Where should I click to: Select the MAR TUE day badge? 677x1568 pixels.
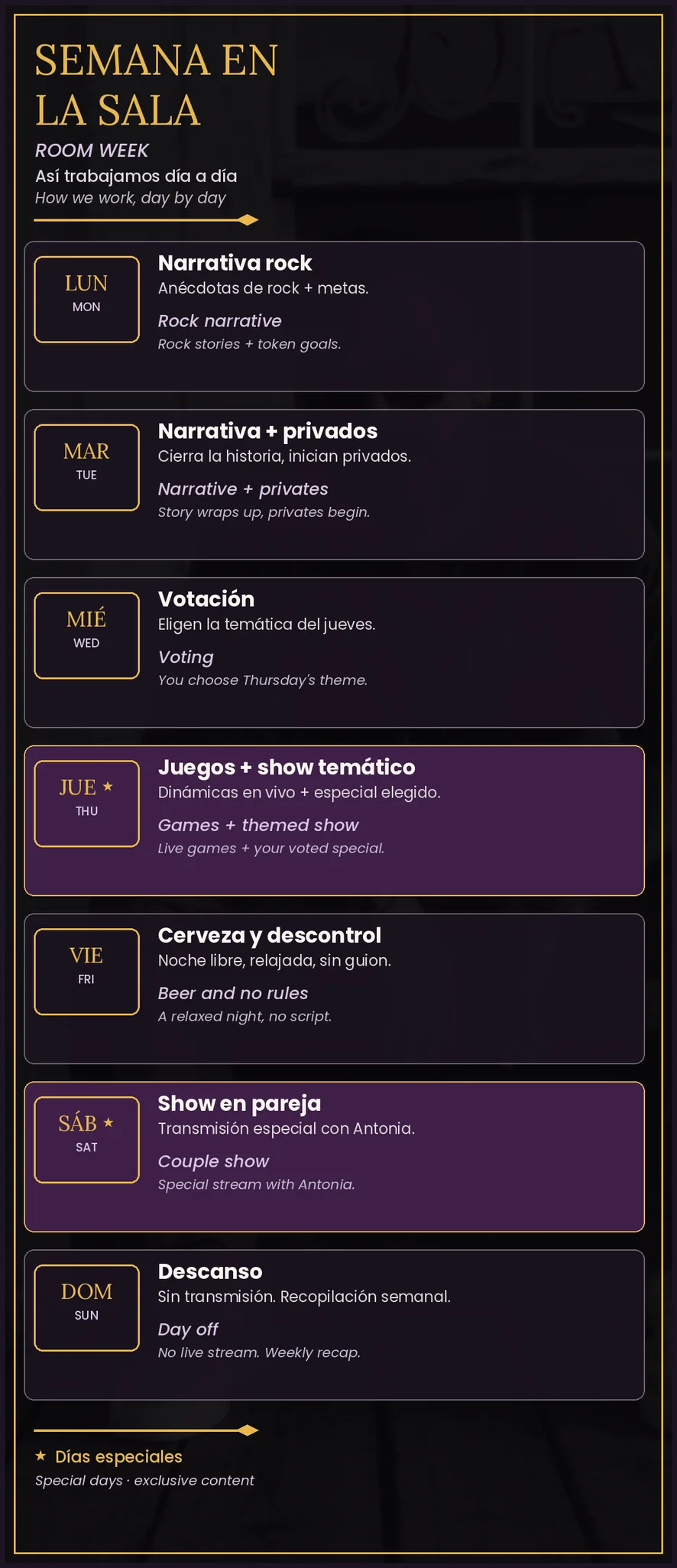86,467
